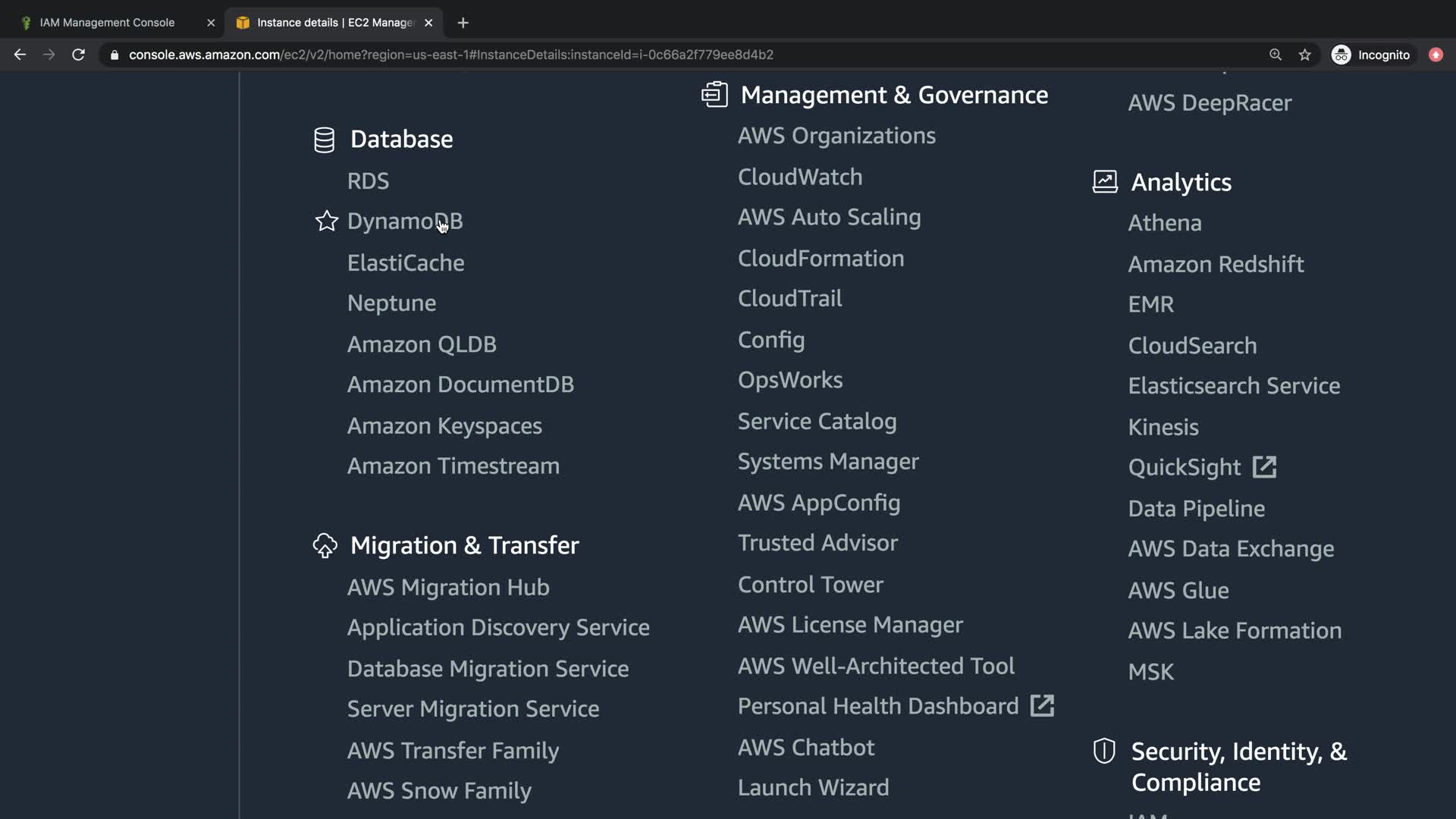Viewport: 1456px width, 819px height.
Task: Switch to the IAM Management Console tab
Action: tap(107, 23)
